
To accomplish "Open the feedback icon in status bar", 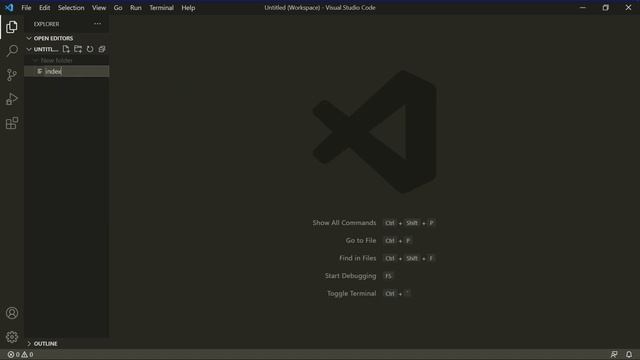I will [x=614, y=354].
